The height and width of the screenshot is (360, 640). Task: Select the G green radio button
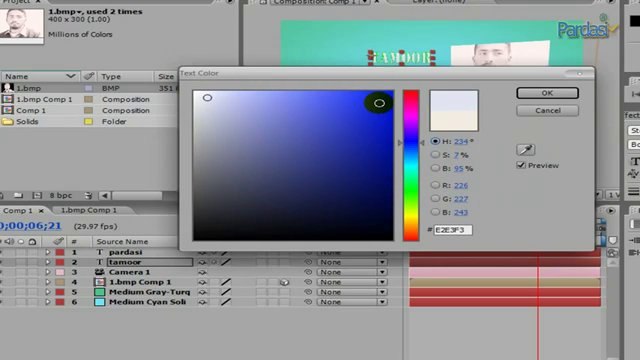tap(435, 198)
